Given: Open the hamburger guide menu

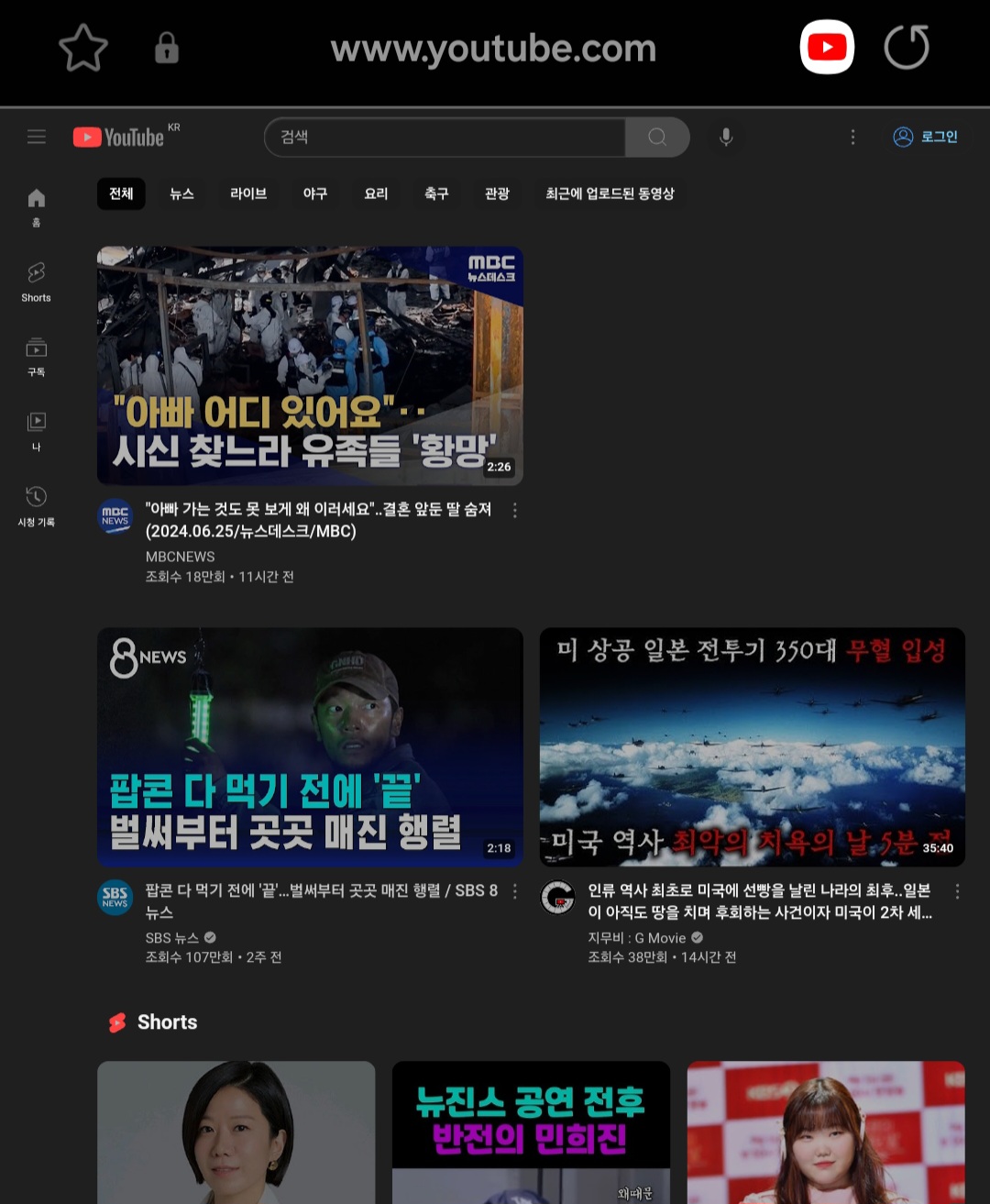Looking at the screenshot, I should tap(37, 137).
